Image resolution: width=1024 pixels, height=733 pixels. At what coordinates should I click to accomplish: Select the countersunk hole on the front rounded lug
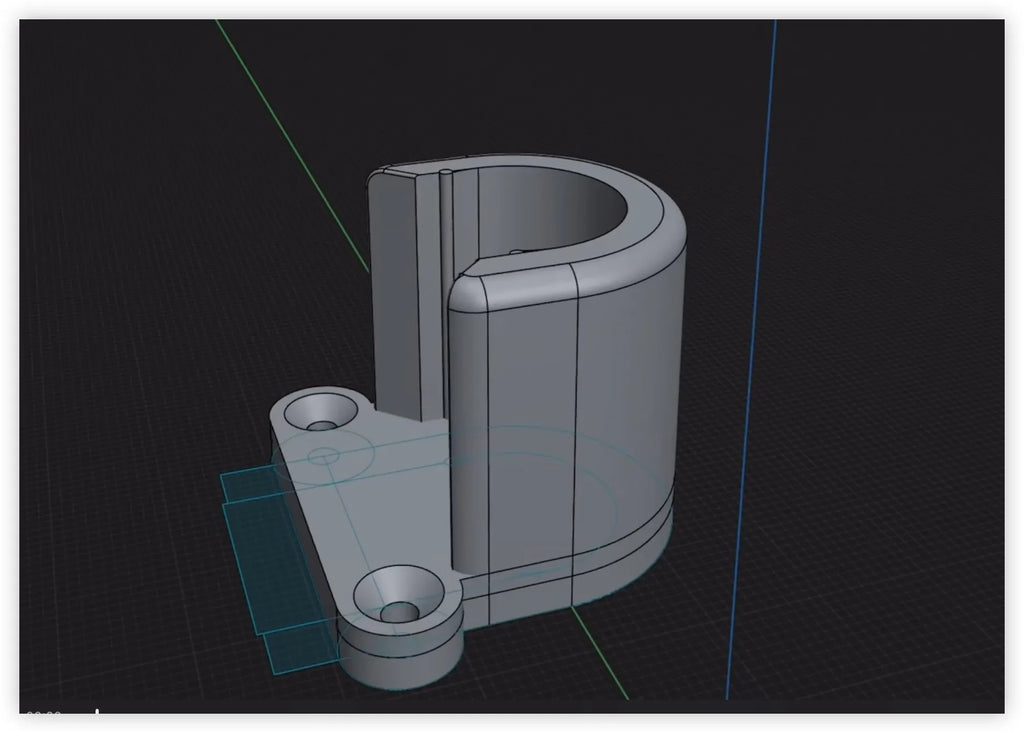[400, 595]
